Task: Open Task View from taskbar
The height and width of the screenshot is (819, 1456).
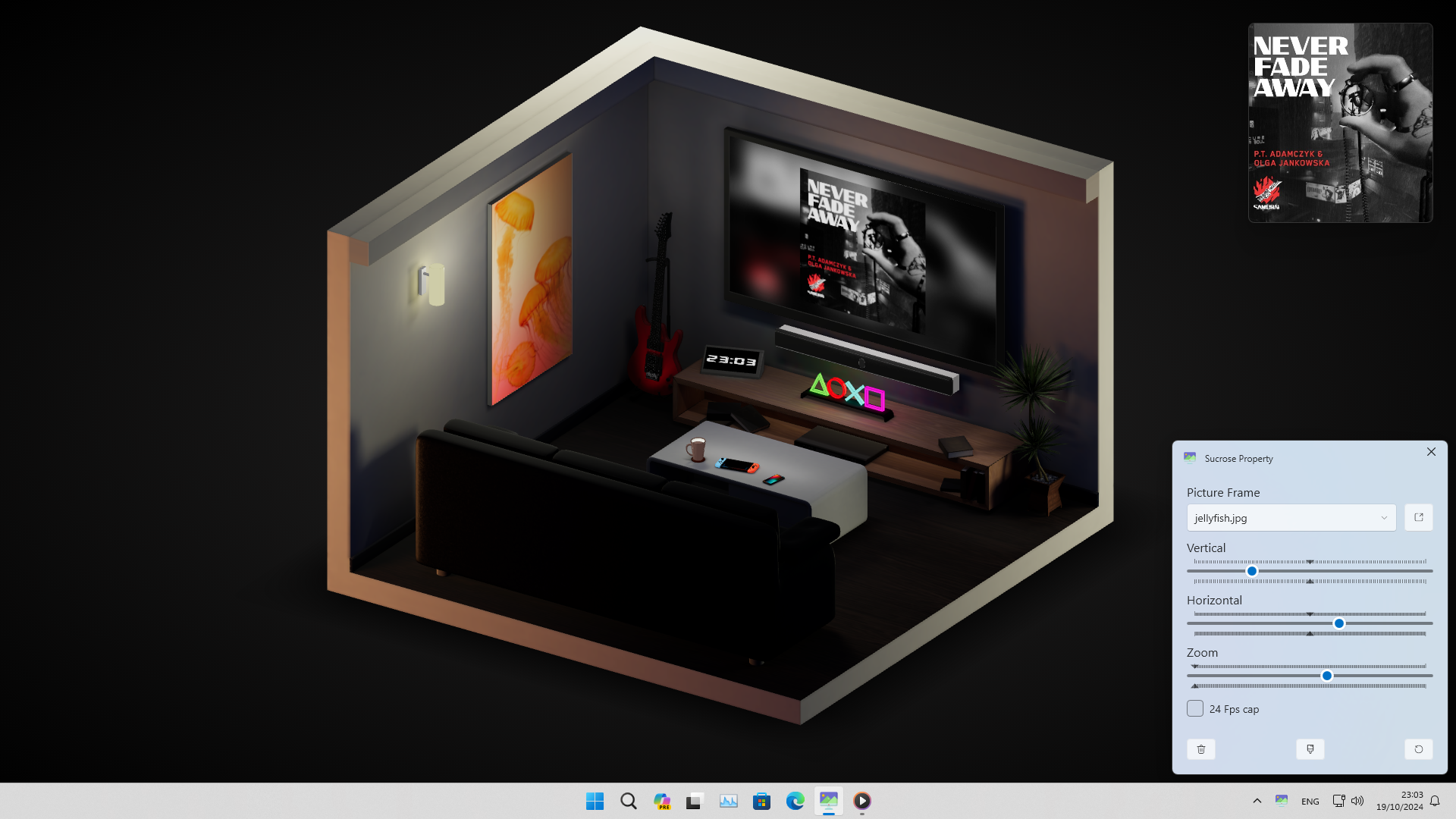Action: tap(695, 801)
